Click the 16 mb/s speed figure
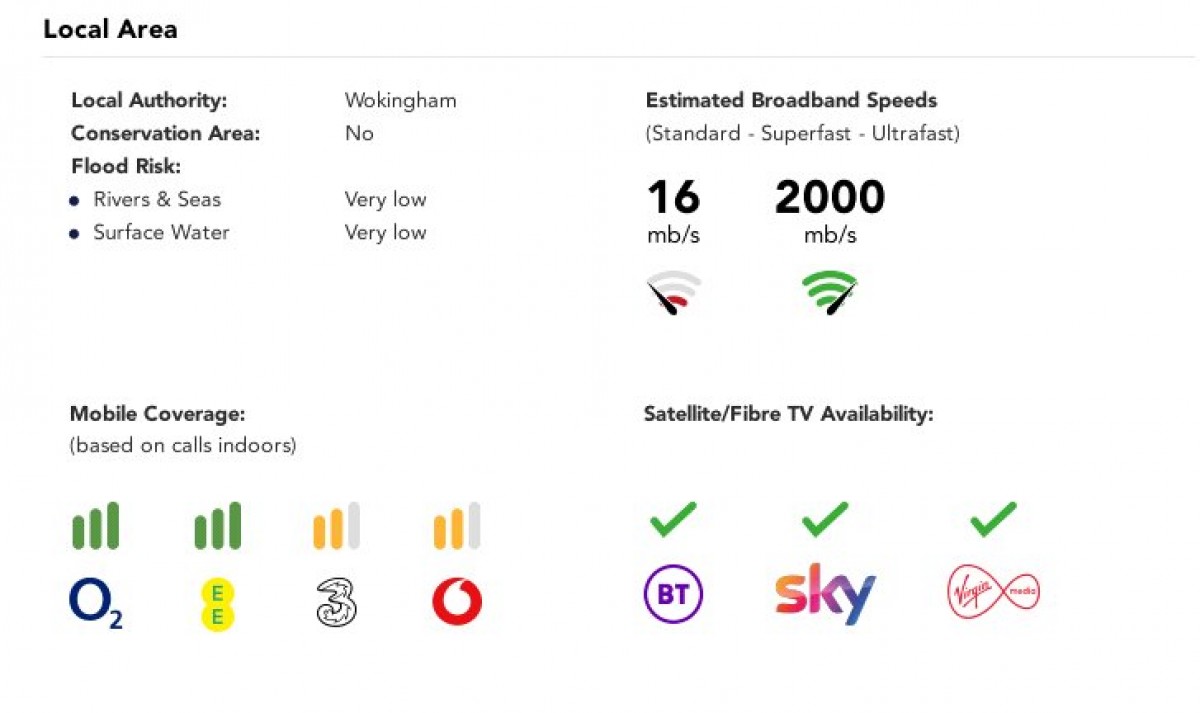The height and width of the screenshot is (713, 1200). [673, 198]
